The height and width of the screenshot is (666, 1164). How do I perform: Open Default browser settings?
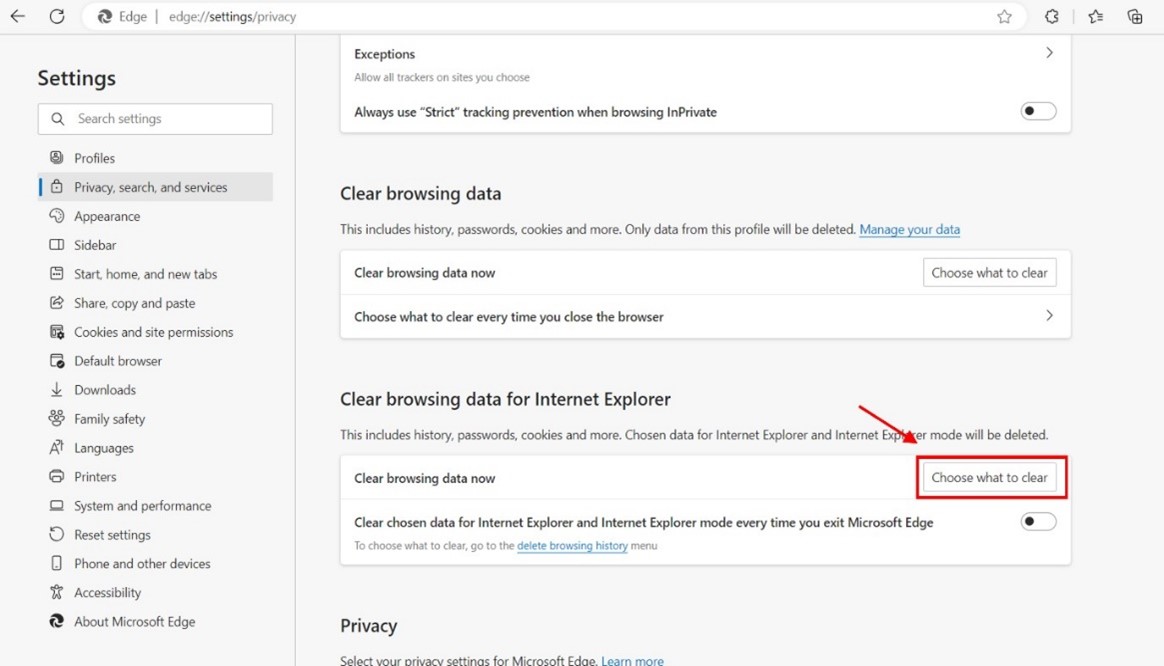[x=118, y=361]
